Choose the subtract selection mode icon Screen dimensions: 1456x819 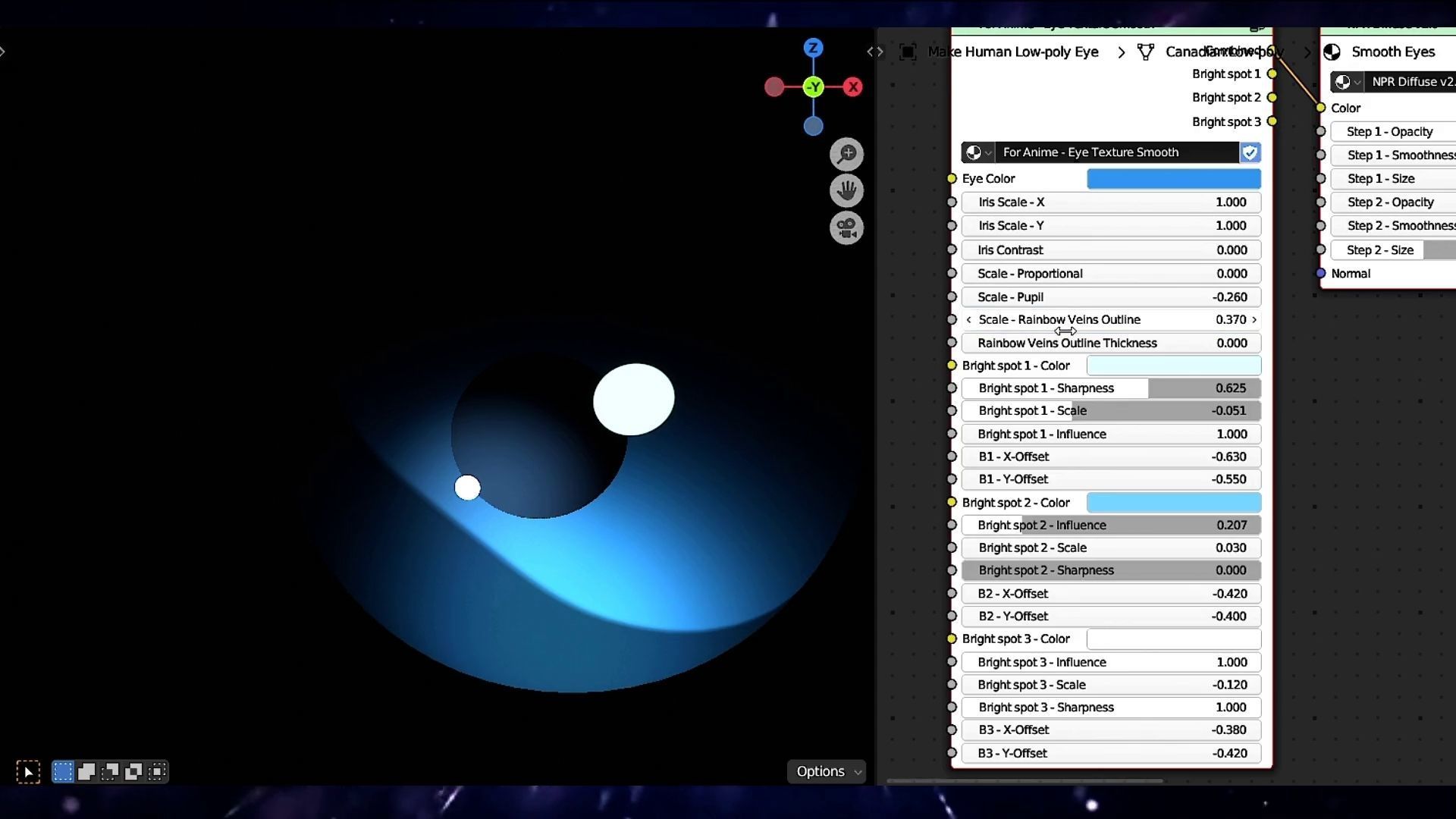110,772
